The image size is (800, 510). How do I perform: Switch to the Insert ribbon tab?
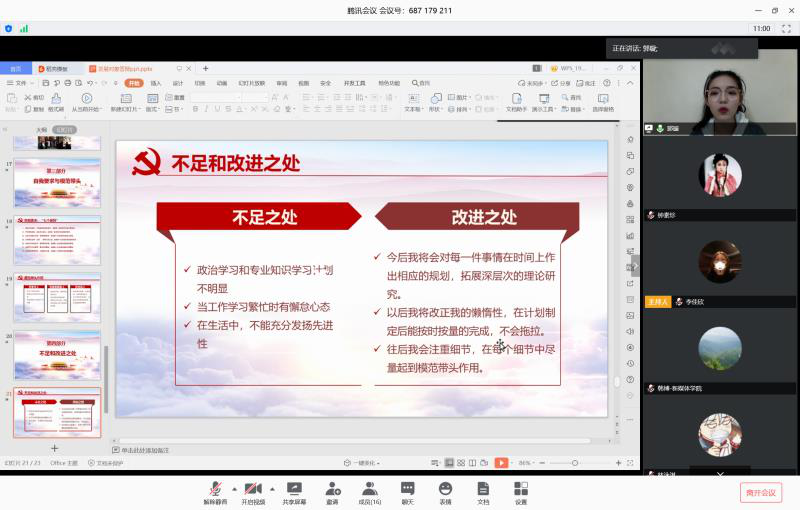click(156, 83)
